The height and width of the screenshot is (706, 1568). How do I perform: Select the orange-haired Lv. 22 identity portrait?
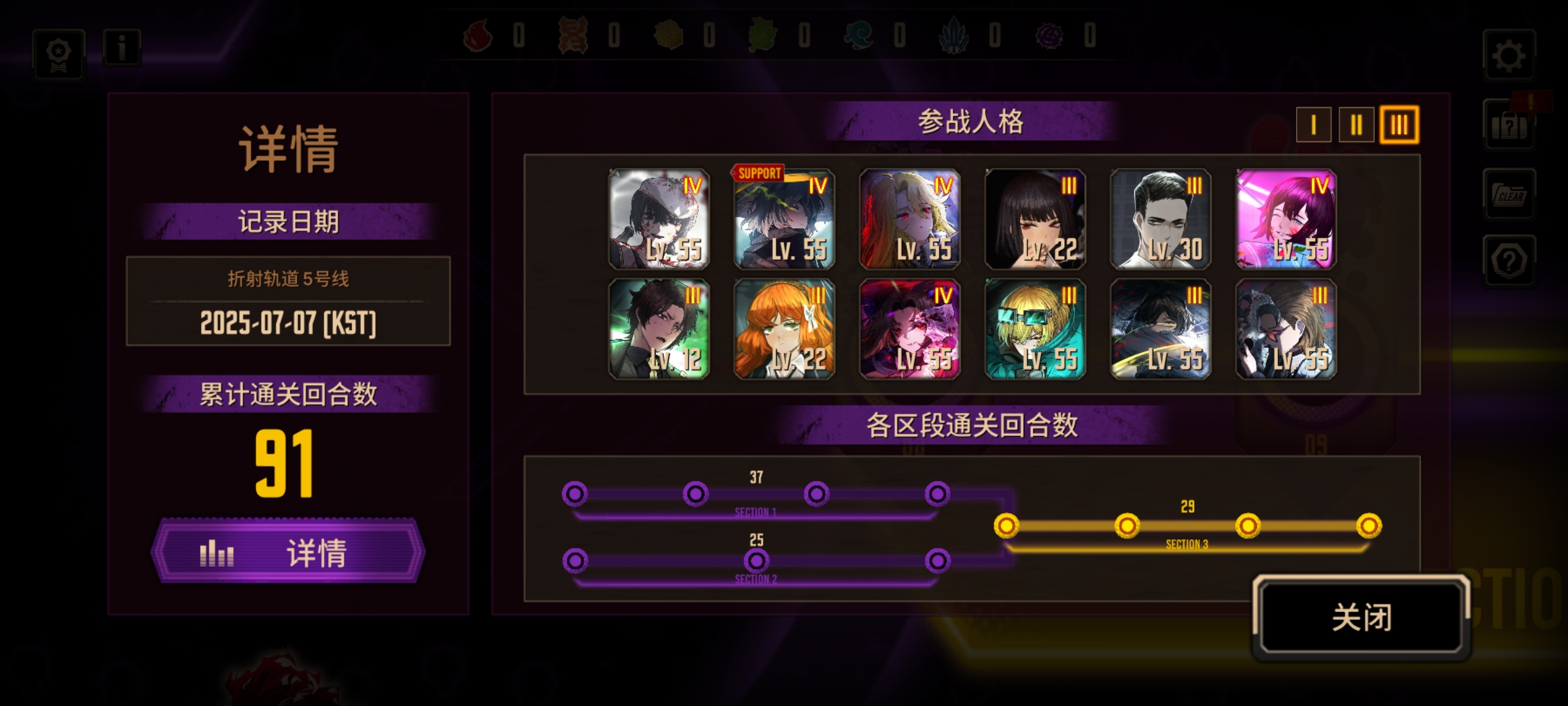[x=784, y=329]
